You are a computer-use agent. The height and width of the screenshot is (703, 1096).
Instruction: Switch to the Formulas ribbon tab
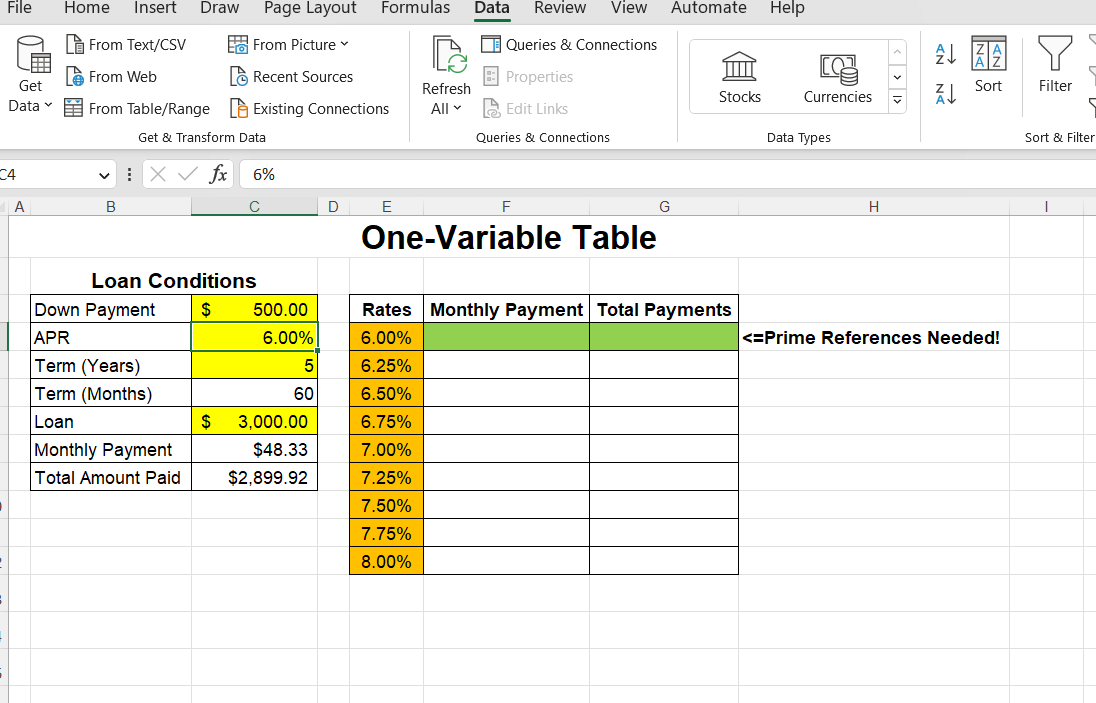click(x=415, y=8)
